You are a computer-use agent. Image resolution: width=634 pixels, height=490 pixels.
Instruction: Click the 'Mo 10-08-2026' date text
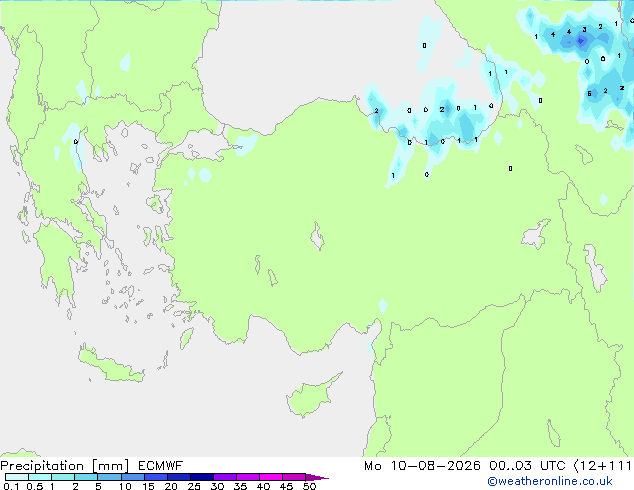point(422,466)
